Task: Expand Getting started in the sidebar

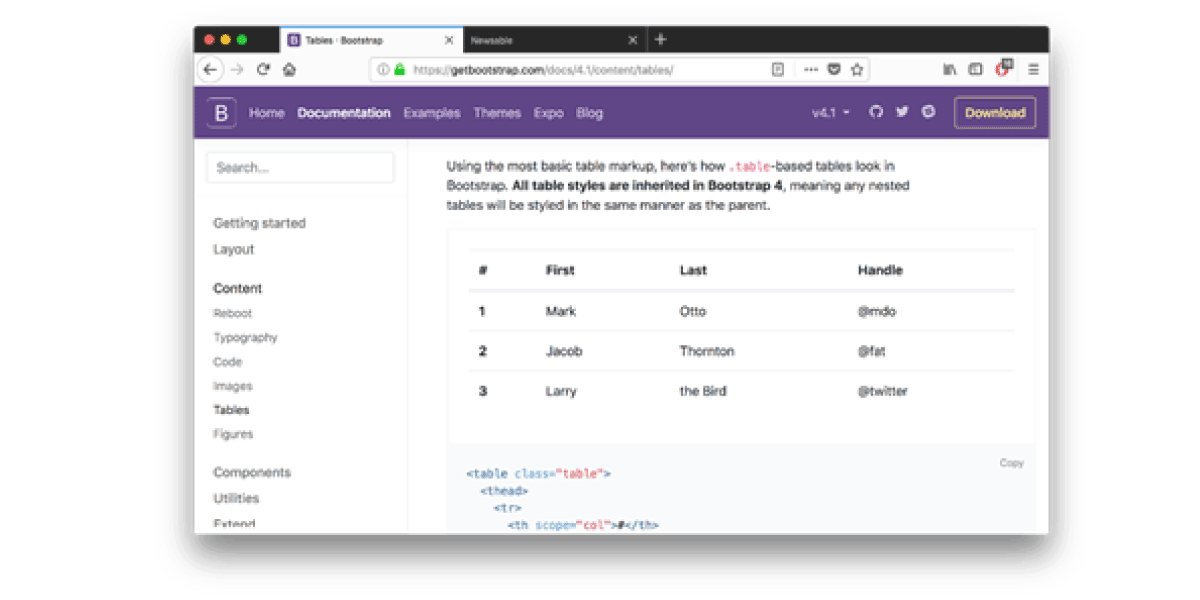Action: (260, 223)
